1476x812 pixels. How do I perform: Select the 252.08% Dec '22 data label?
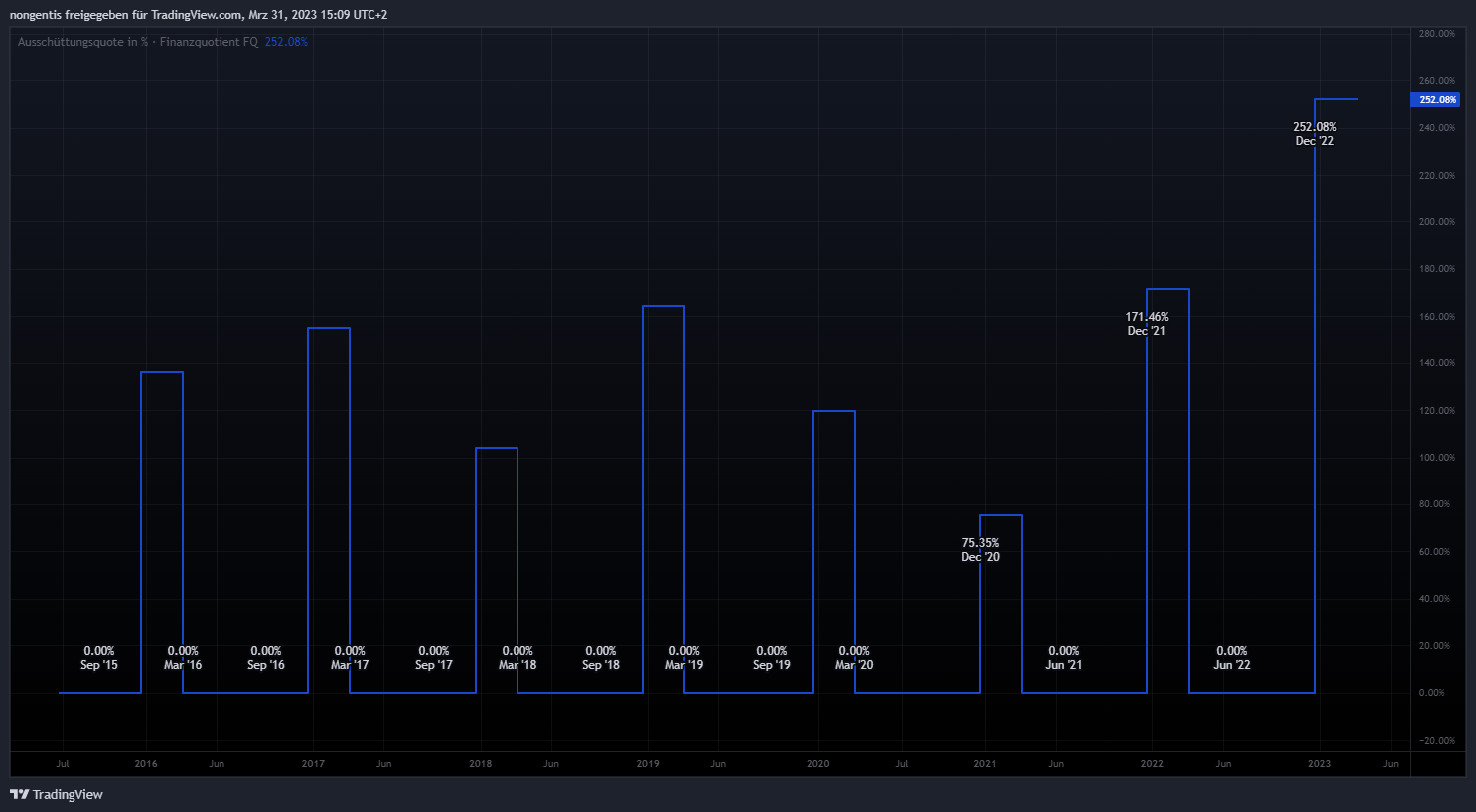[1314, 134]
